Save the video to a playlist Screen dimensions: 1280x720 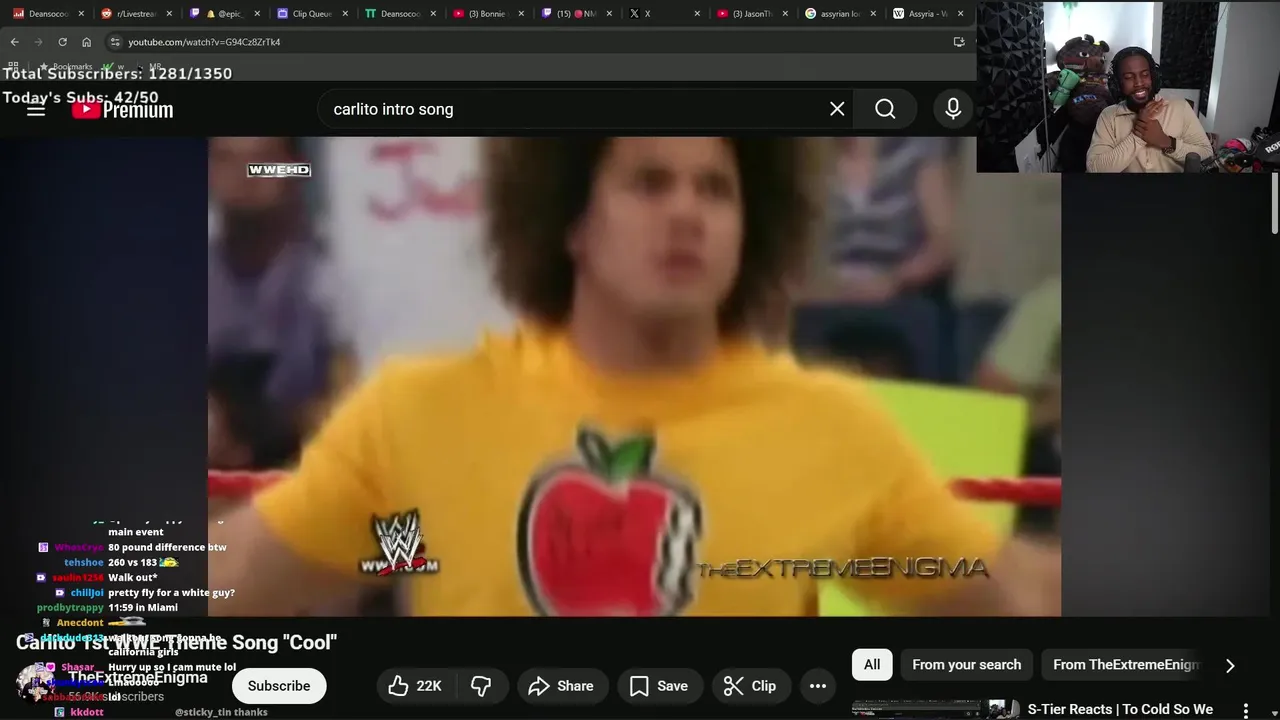coord(659,686)
